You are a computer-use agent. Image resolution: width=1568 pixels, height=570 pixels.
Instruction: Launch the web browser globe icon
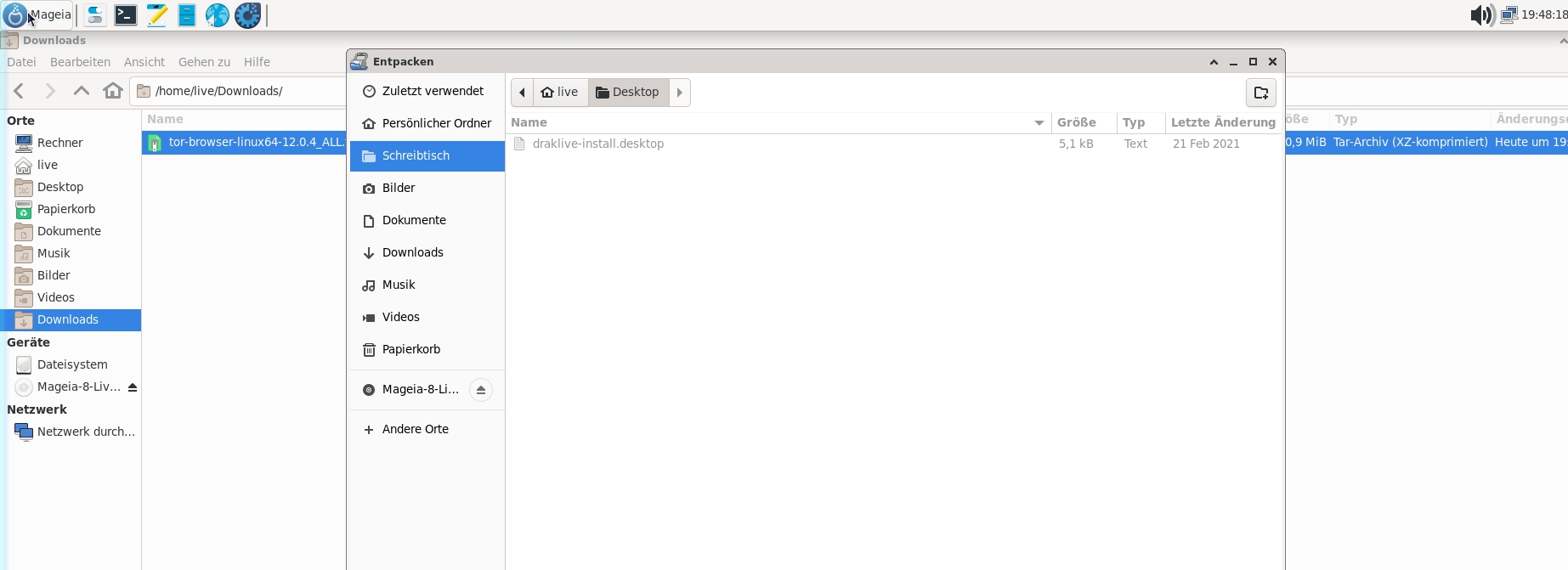218,15
